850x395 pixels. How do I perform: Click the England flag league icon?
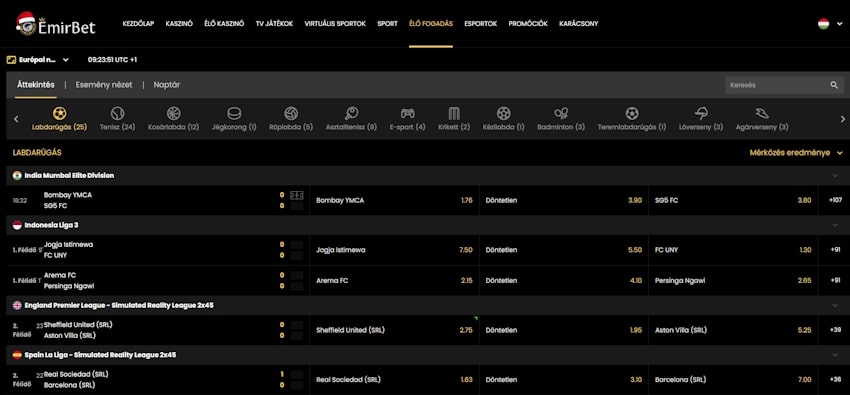tap(17, 306)
